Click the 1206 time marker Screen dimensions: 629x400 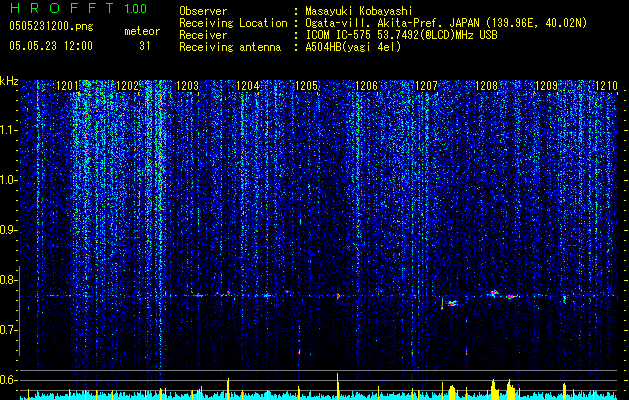pyautogui.click(x=367, y=86)
